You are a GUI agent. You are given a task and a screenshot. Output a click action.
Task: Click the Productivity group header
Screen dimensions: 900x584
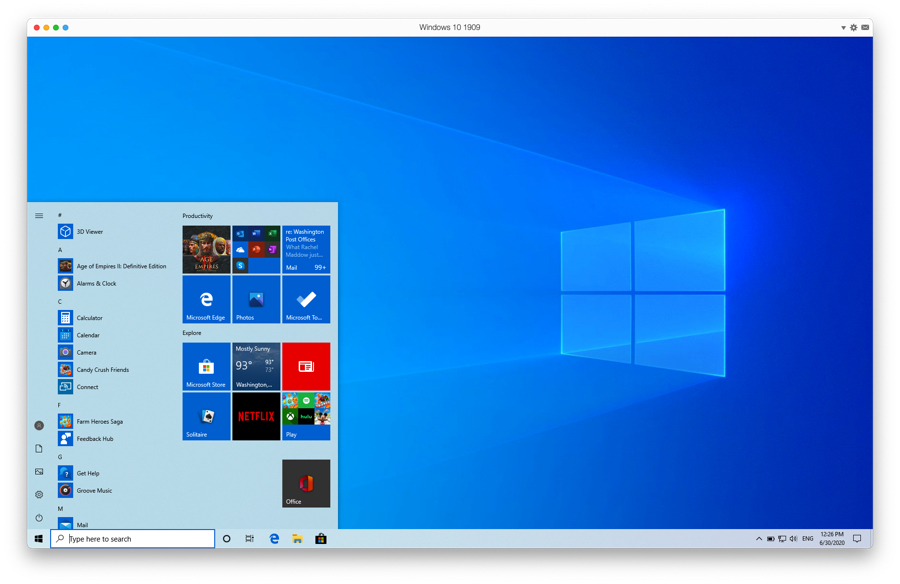pyautogui.click(x=197, y=216)
